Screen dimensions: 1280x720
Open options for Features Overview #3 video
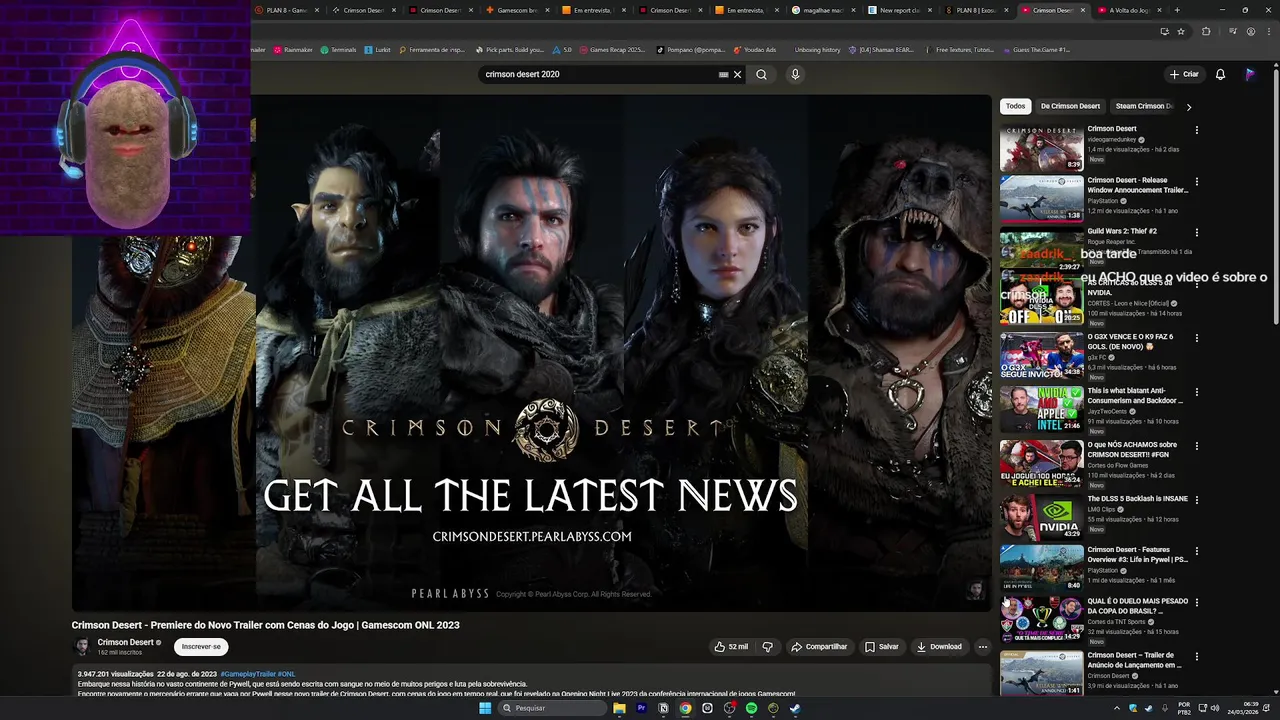click(x=1196, y=551)
